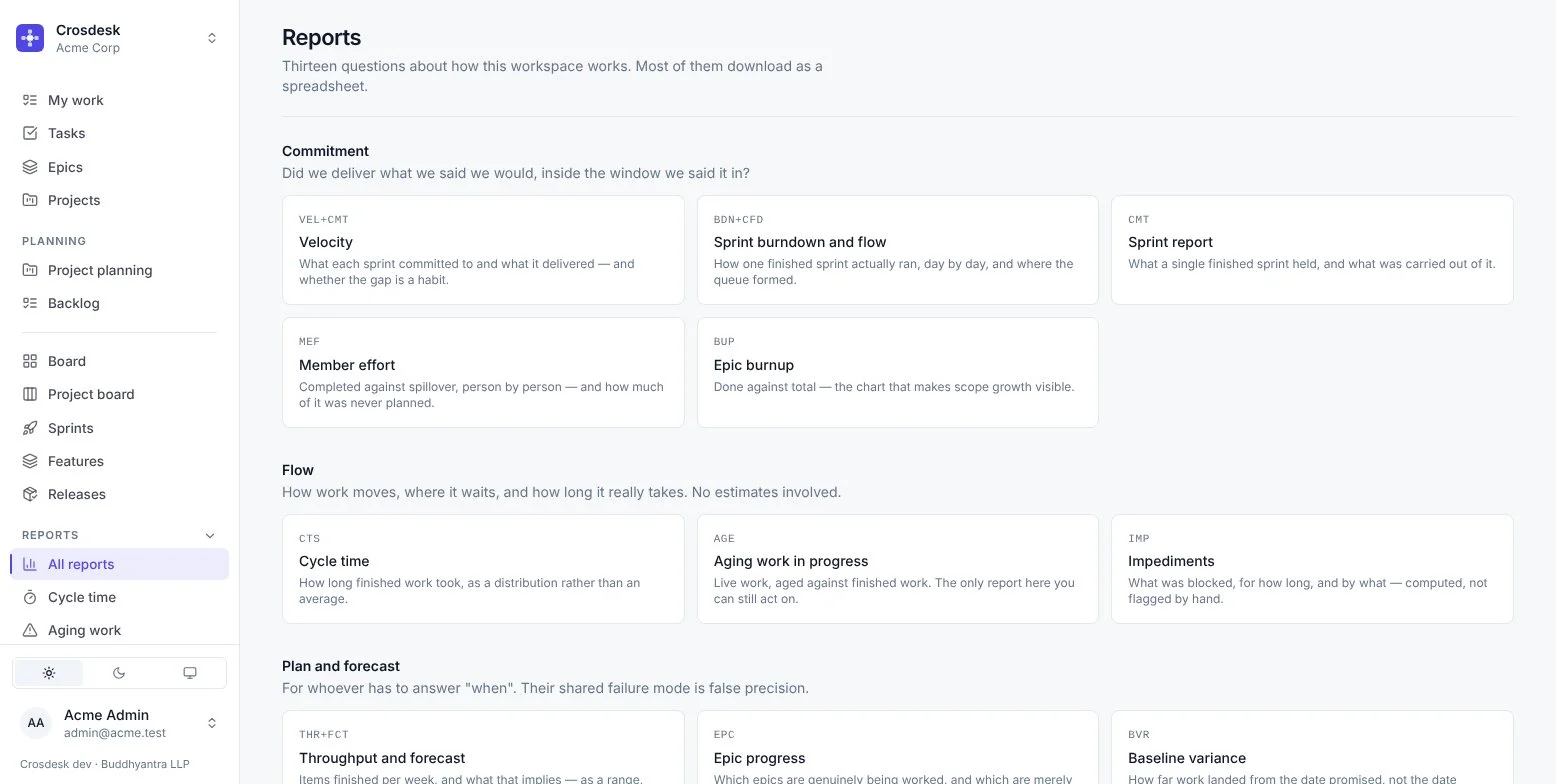This screenshot has height=784, width=1556.
Task: Select the Board grid icon
Action: [30, 361]
